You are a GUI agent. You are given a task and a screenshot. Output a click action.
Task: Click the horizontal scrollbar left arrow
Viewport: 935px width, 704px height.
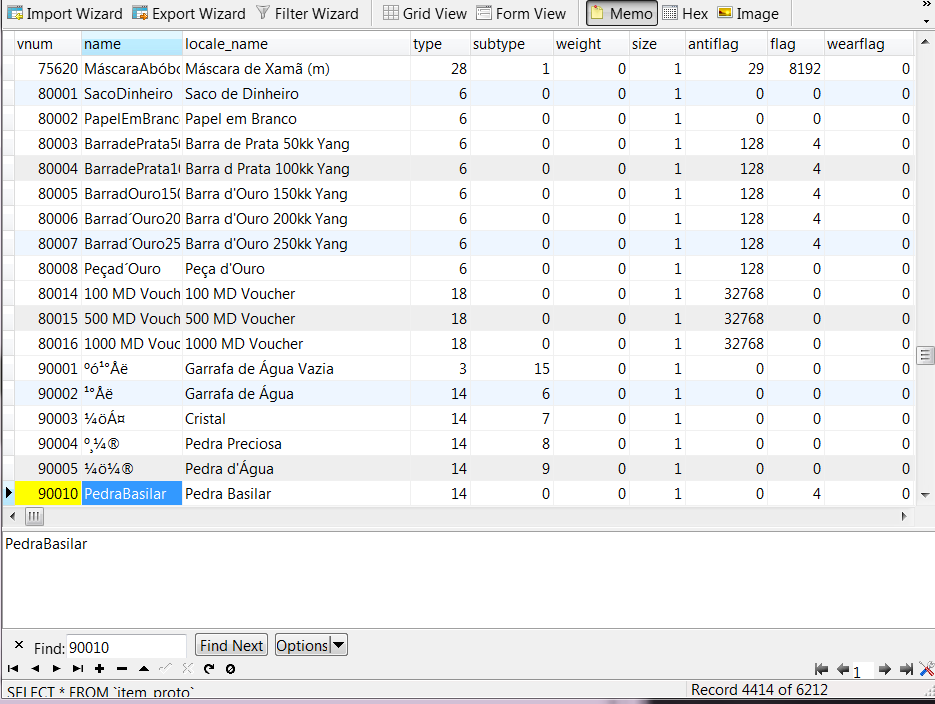[13, 516]
